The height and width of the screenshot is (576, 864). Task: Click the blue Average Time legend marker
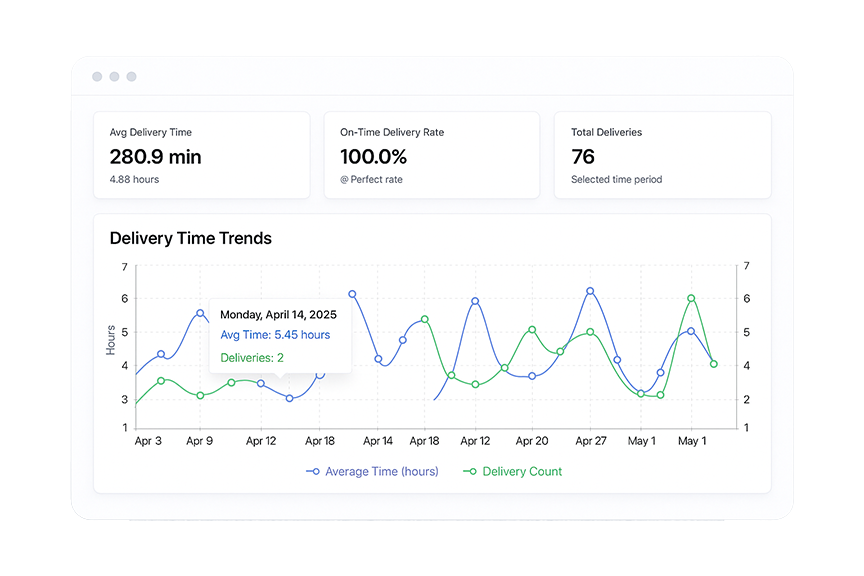(x=313, y=471)
